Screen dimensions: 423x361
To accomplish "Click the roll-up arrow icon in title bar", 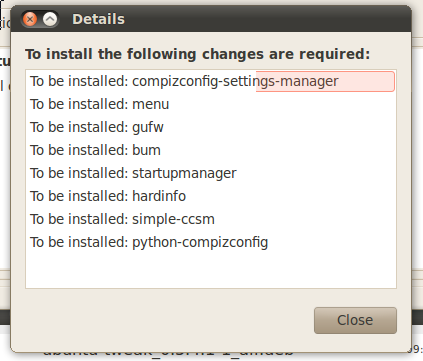I will pos(50,19).
